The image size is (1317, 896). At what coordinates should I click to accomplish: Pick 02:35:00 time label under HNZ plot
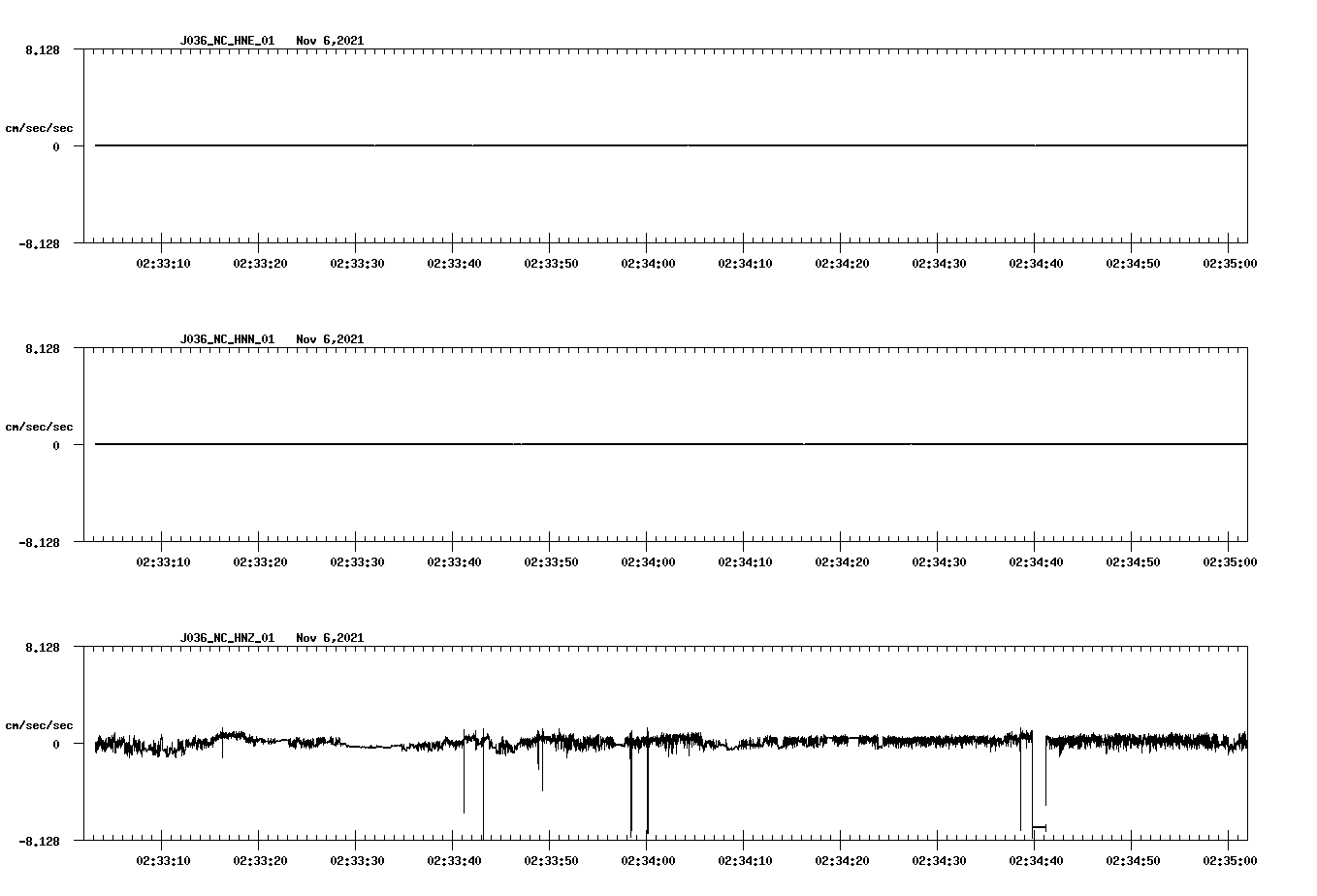coord(1230,860)
